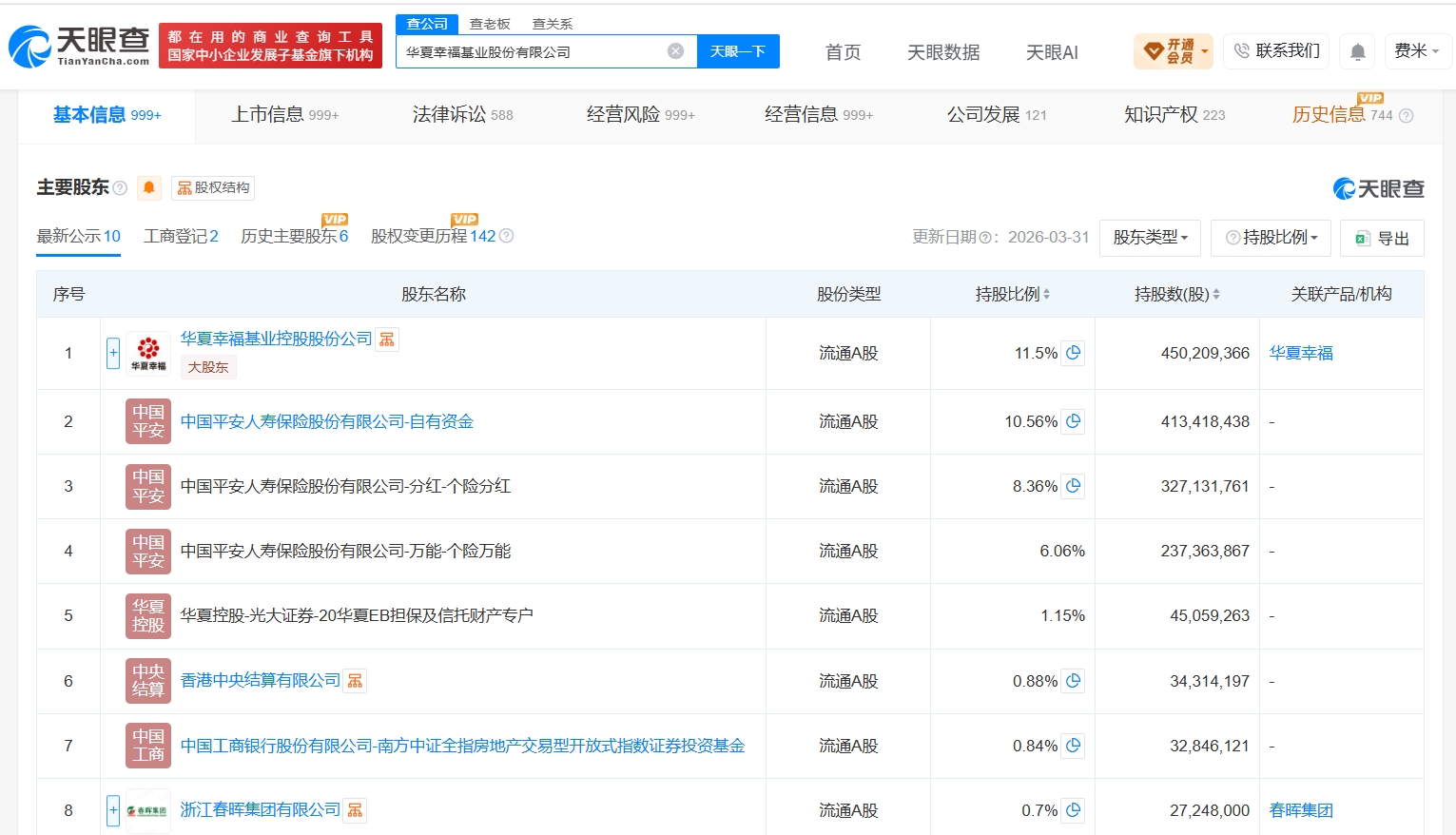Expand row 1 华夏幸福基业控股 shareholder
The image size is (1456, 835).
click(113, 354)
